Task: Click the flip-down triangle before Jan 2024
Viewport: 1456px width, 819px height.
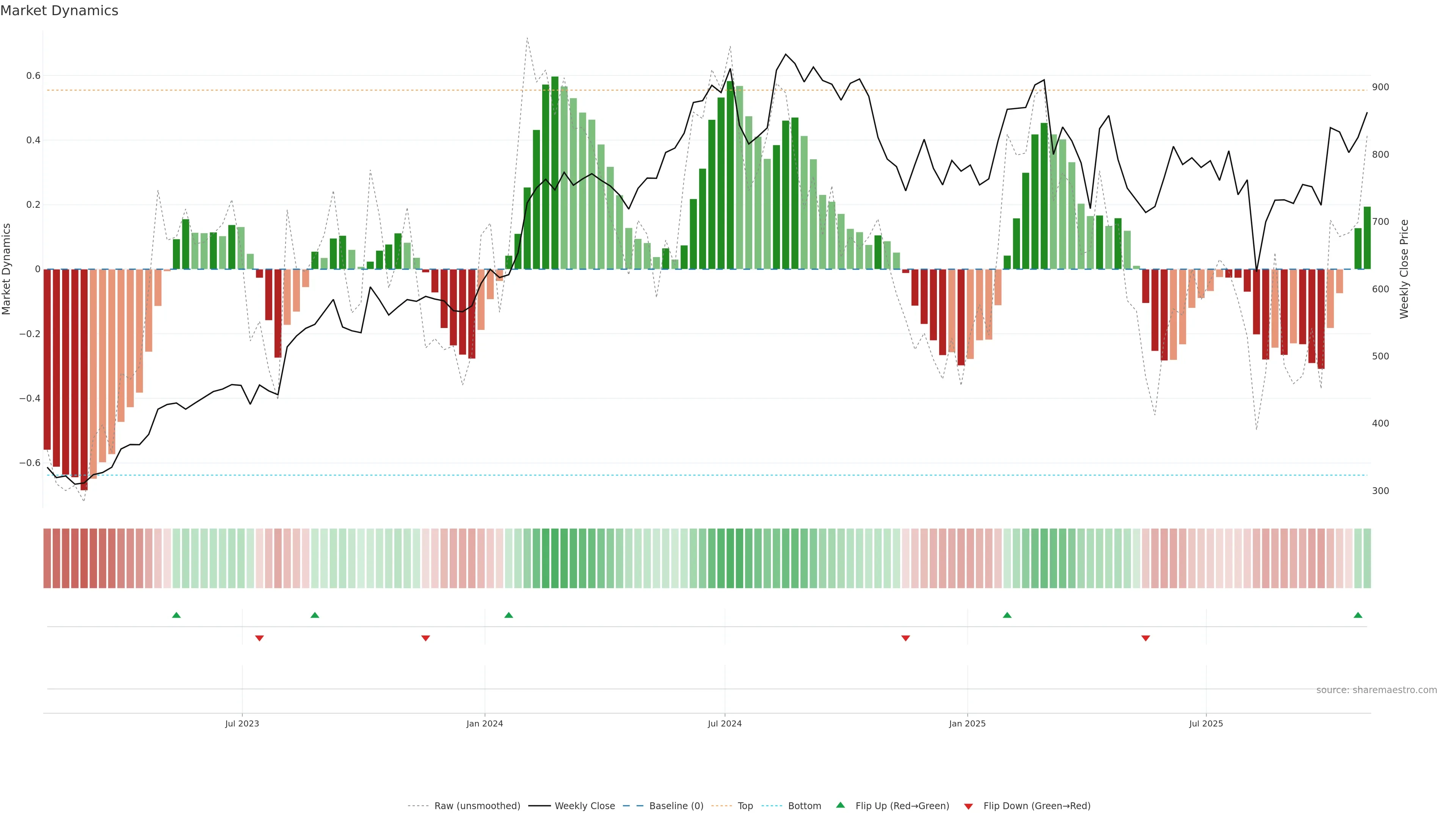Action: pyautogui.click(x=425, y=638)
